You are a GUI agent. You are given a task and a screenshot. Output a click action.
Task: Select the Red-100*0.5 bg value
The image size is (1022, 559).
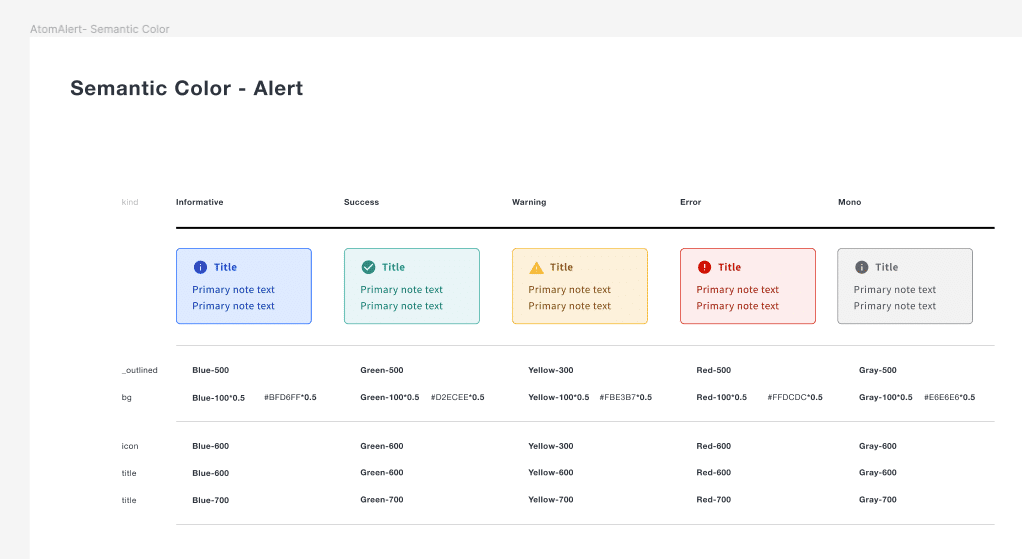coord(722,397)
